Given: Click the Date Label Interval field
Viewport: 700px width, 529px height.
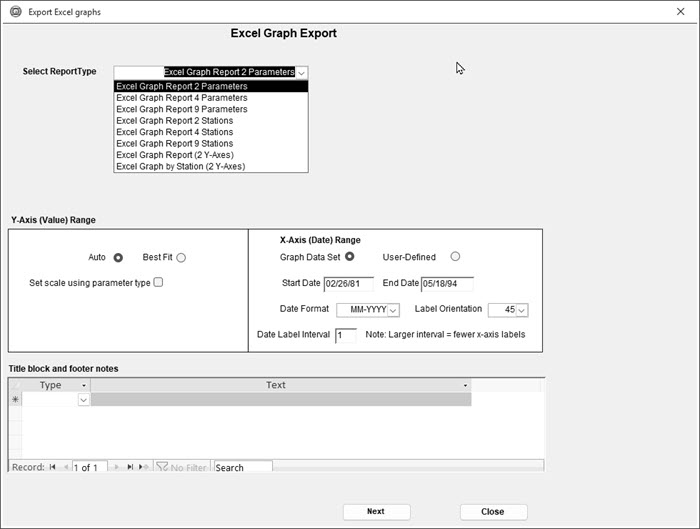Looking at the screenshot, I should click(346, 335).
